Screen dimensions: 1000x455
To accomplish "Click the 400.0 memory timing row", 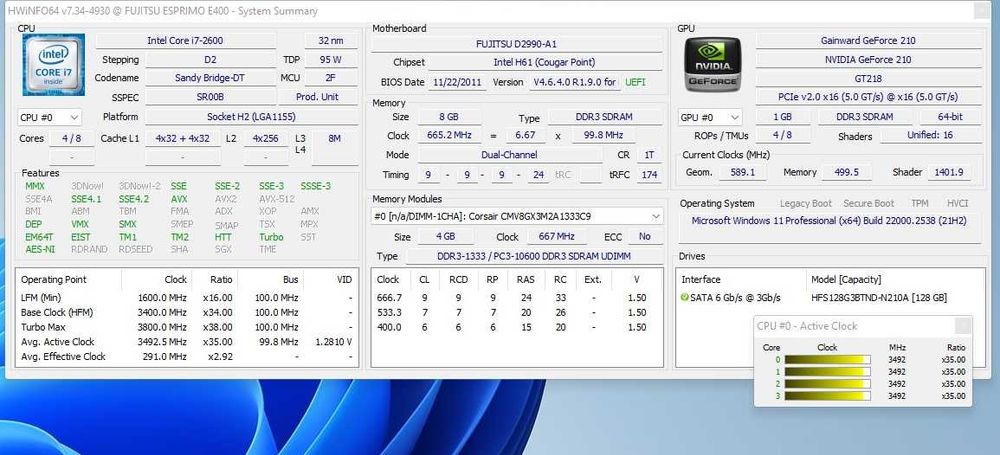I will 517,327.
